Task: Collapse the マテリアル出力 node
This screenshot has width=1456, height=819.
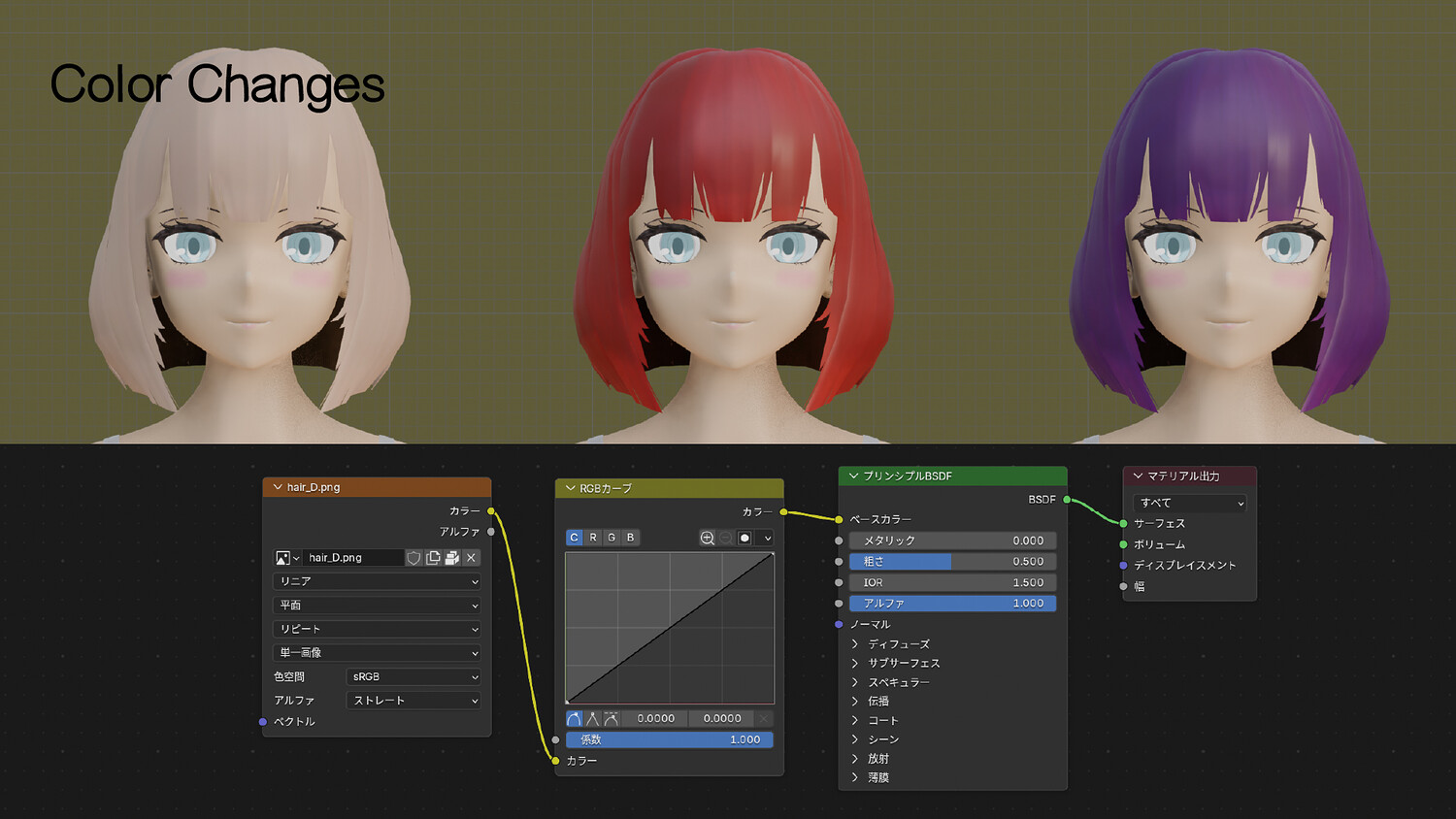Action: tap(1139, 476)
